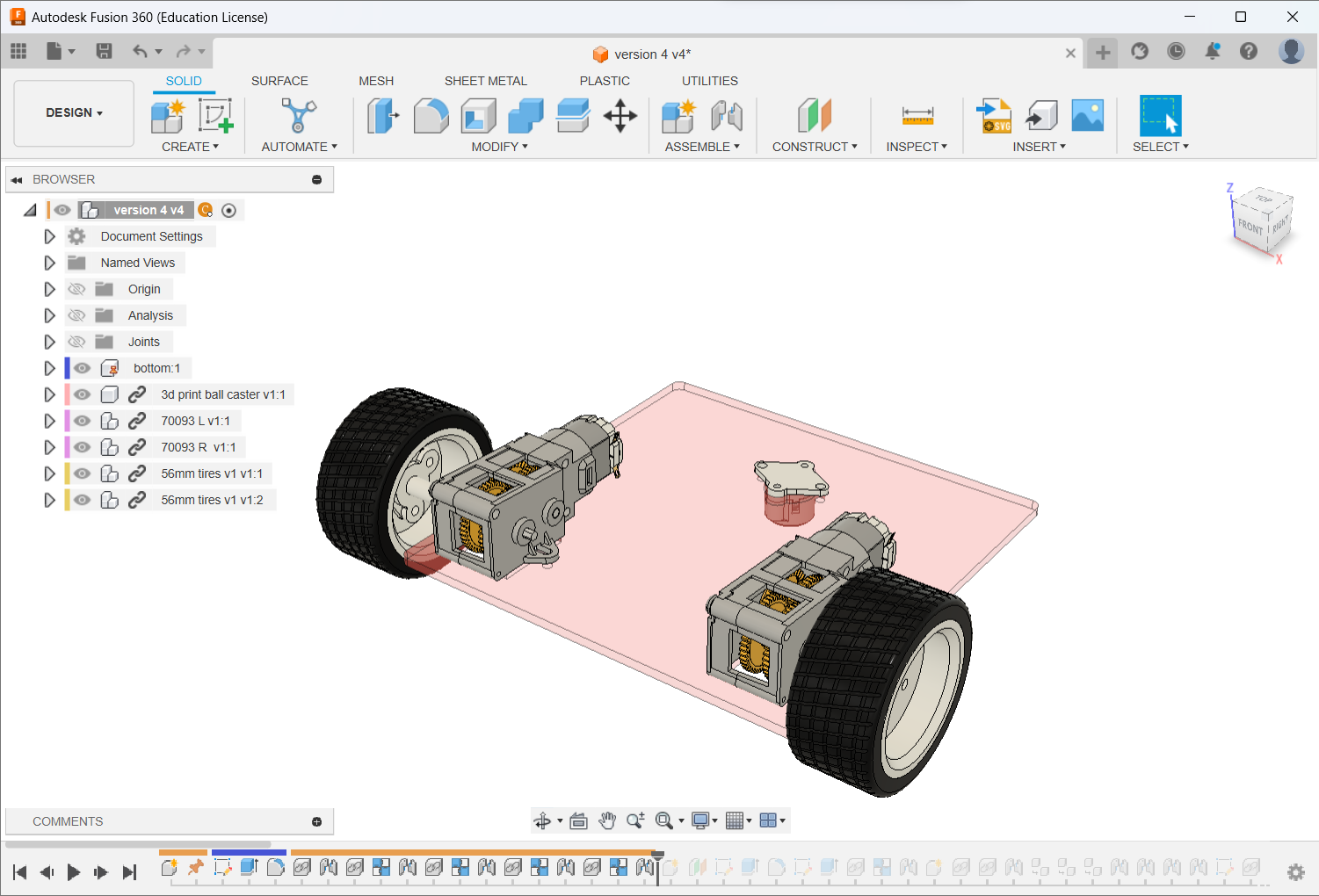Switch to the SHEET METAL tab
This screenshot has width=1319, height=896.
click(x=485, y=81)
